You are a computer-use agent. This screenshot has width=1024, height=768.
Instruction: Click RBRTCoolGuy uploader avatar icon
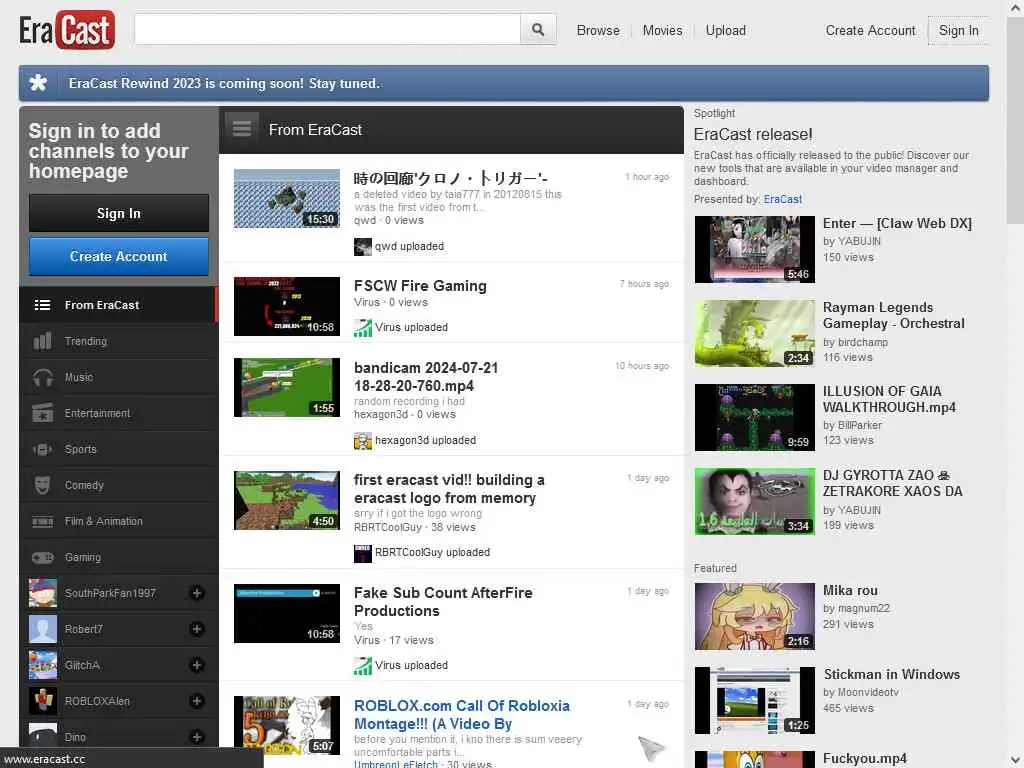(x=362, y=553)
